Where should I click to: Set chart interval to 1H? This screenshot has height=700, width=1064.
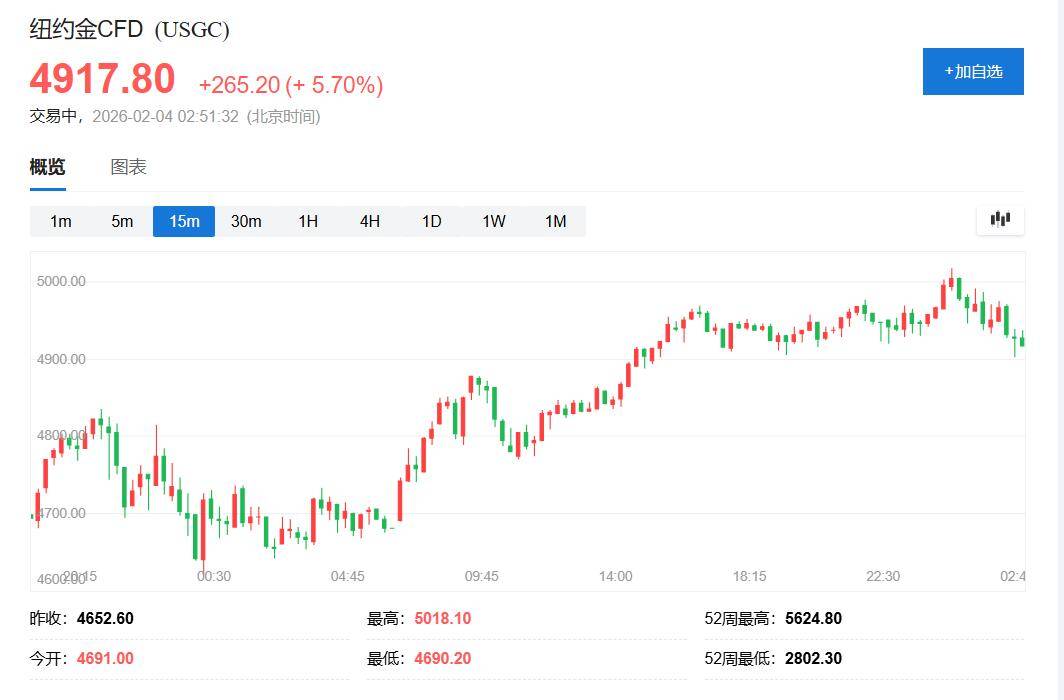(308, 221)
